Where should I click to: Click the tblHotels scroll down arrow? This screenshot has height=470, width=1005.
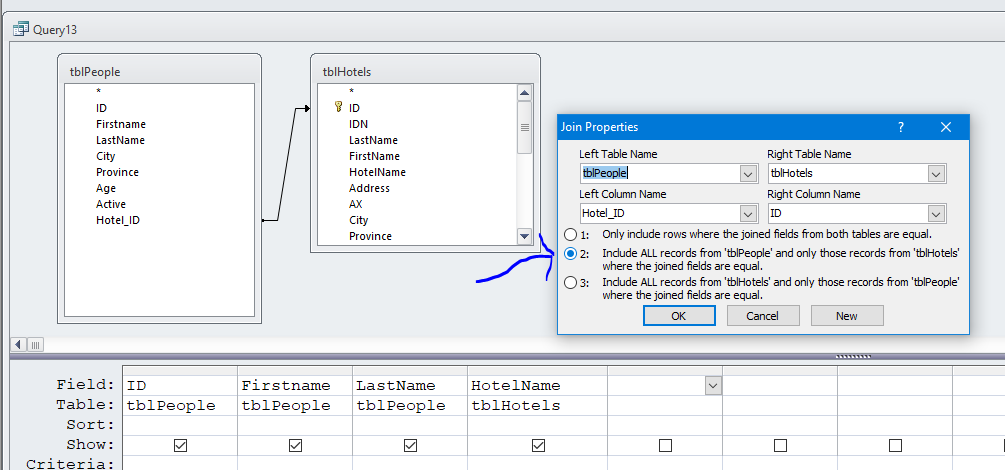pyautogui.click(x=525, y=237)
